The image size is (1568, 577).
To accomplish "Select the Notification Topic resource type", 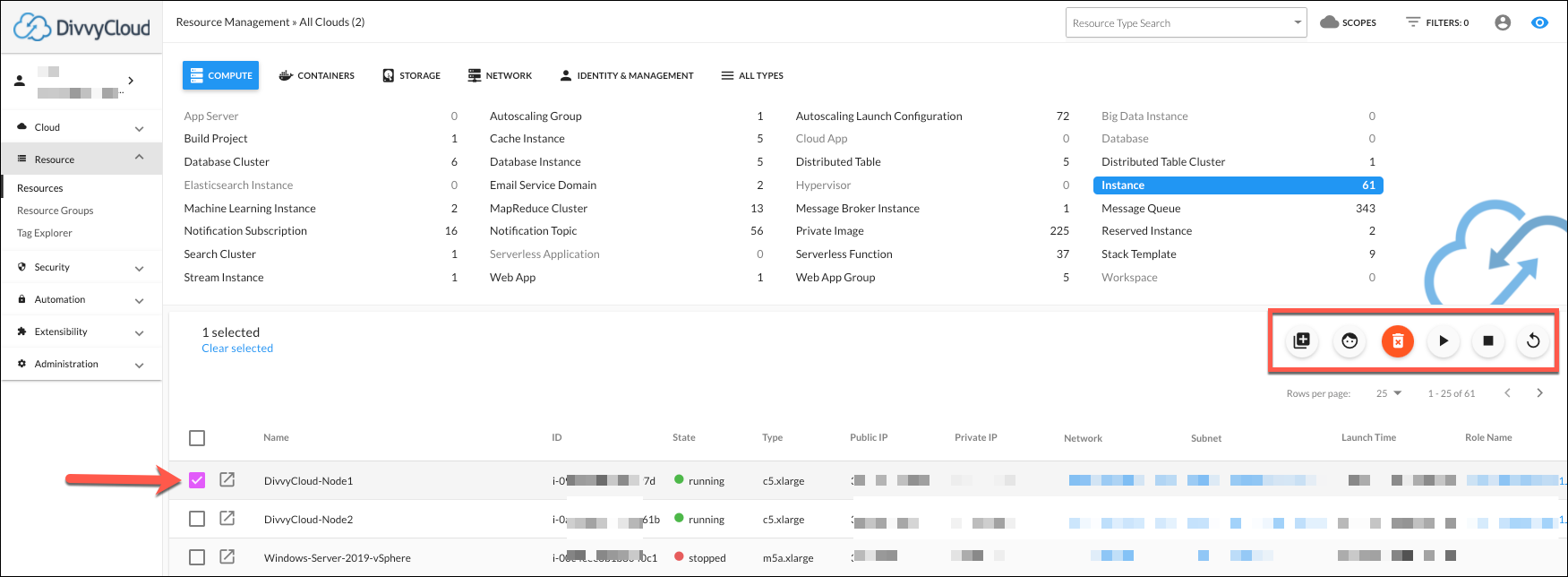I will click(534, 230).
